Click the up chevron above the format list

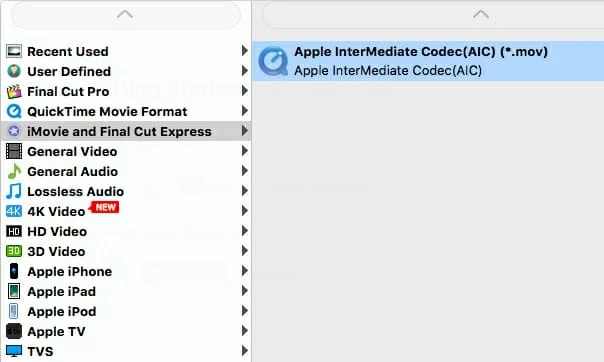click(481, 15)
